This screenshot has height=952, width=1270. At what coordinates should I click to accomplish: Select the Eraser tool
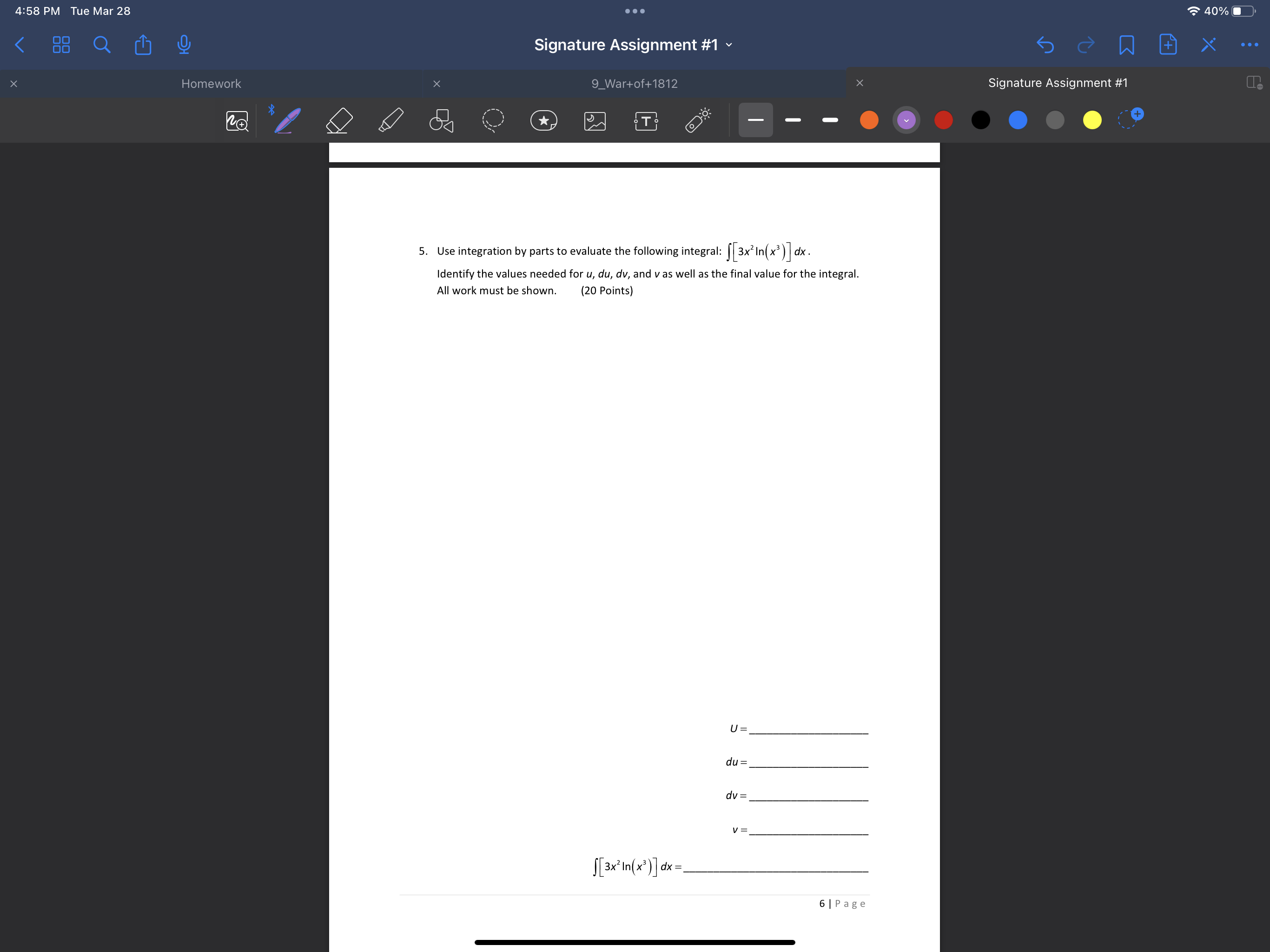click(339, 120)
